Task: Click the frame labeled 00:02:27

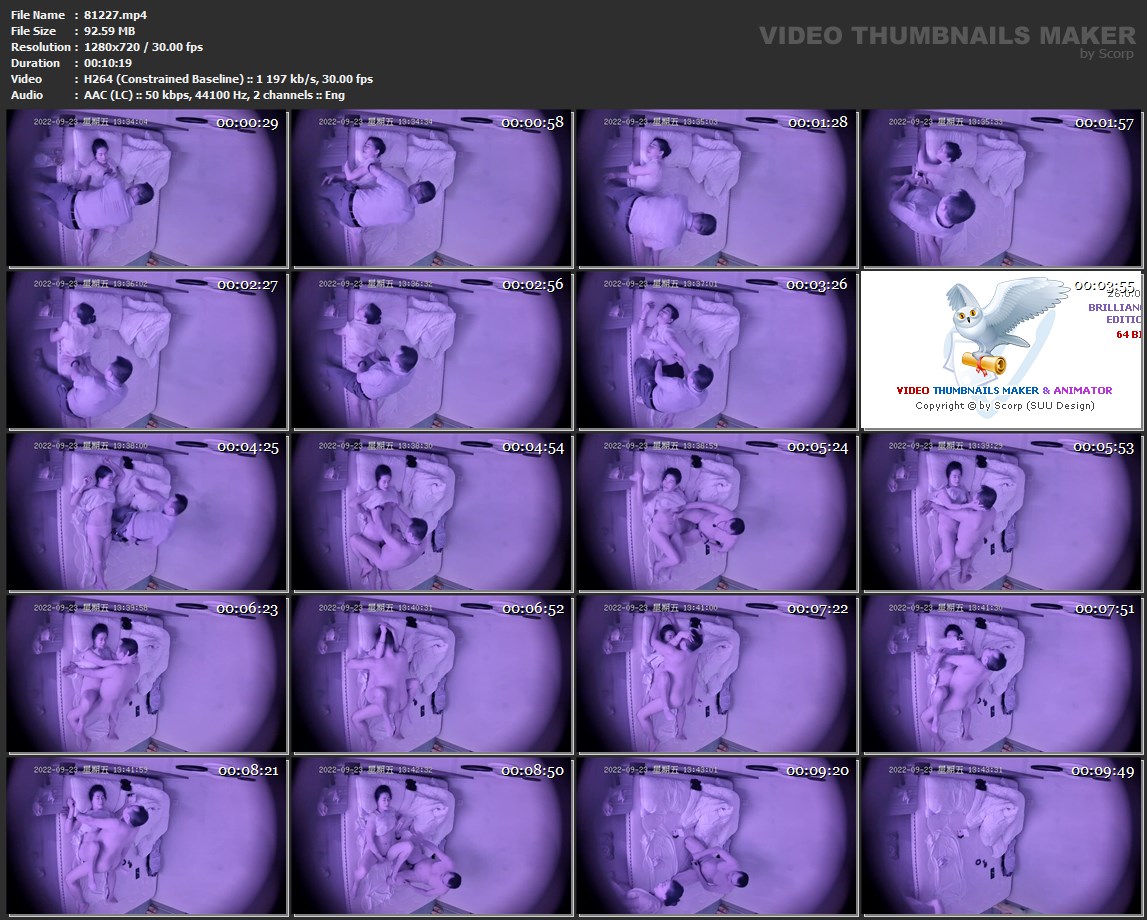Action: 146,350
